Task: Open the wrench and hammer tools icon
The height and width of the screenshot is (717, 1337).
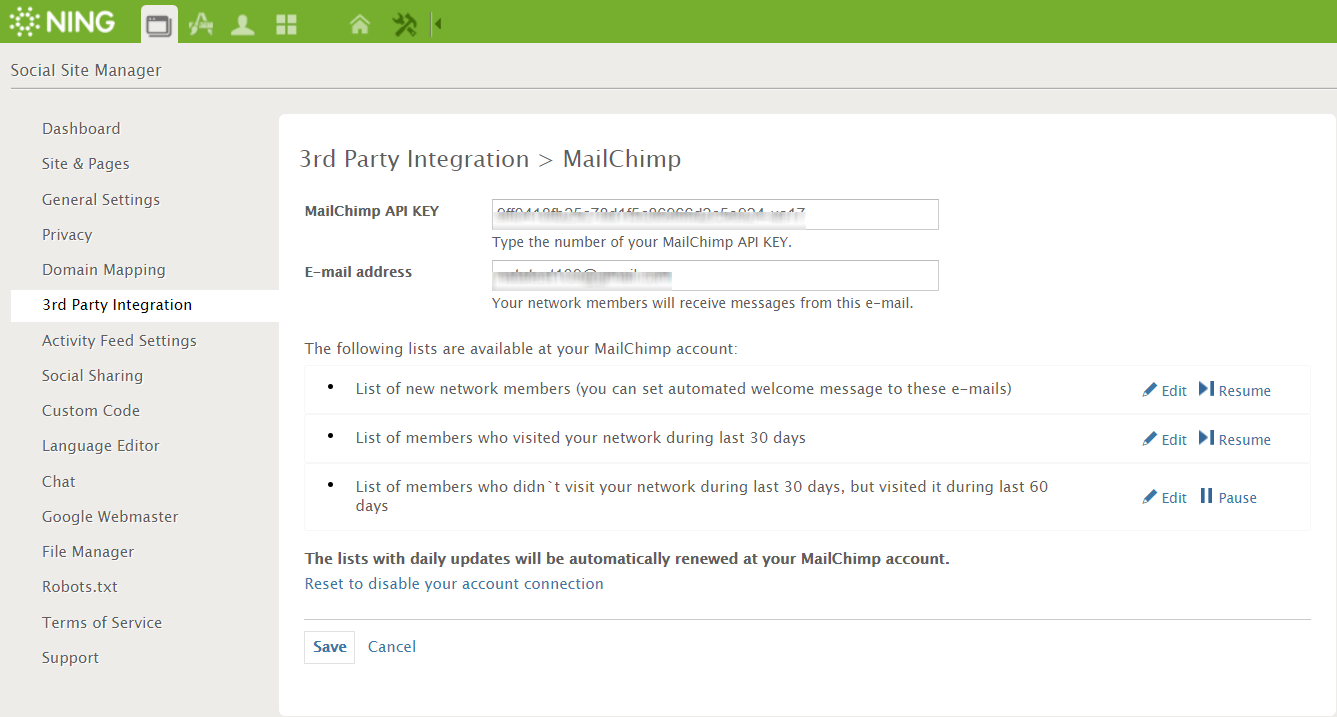Action: pyautogui.click(x=404, y=25)
